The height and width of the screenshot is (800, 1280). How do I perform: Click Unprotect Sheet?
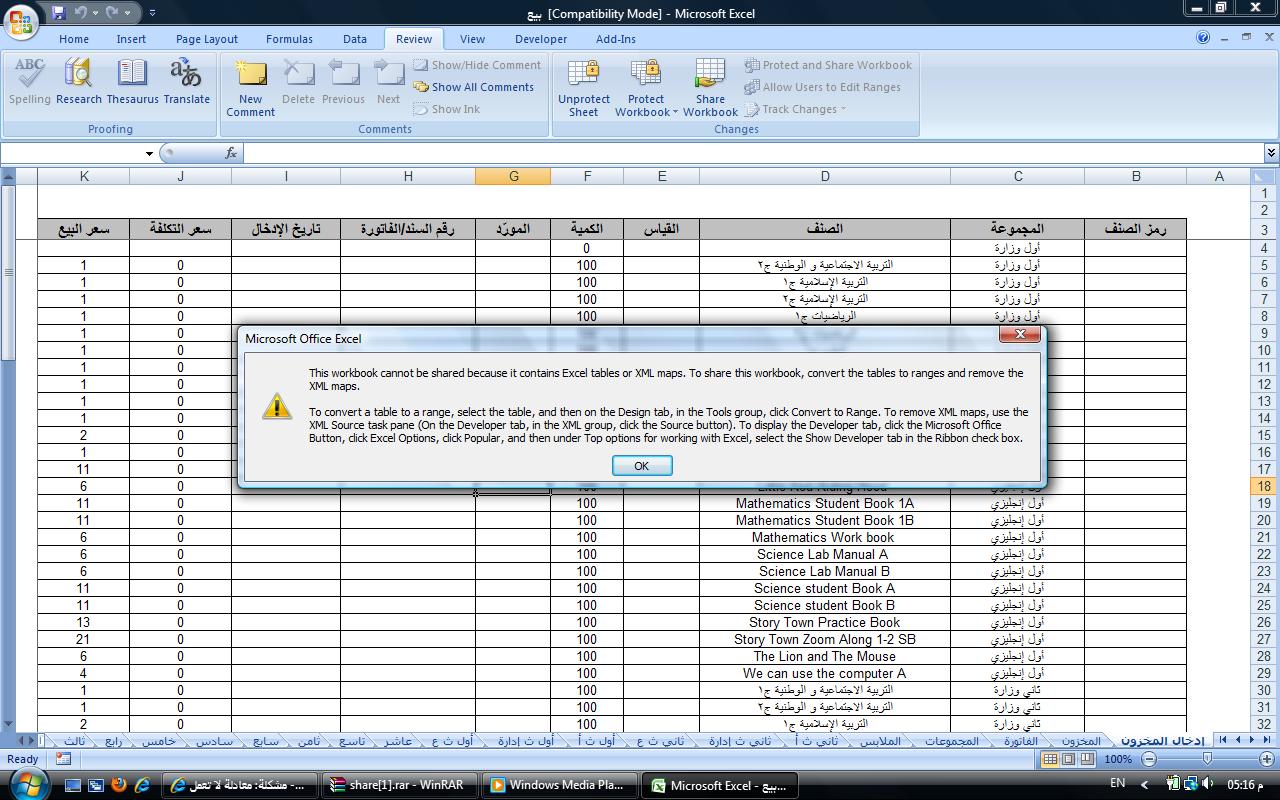[x=584, y=88]
